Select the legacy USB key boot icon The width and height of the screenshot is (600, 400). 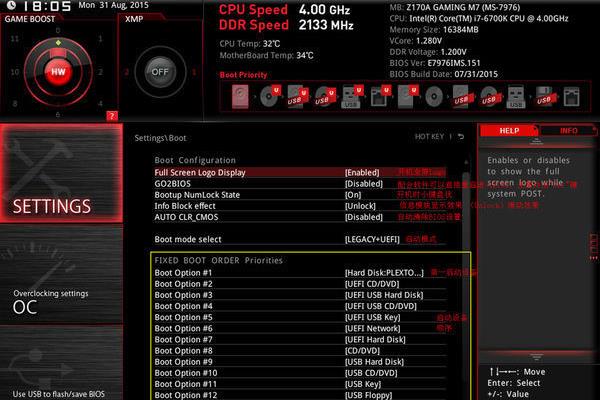click(516, 96)
